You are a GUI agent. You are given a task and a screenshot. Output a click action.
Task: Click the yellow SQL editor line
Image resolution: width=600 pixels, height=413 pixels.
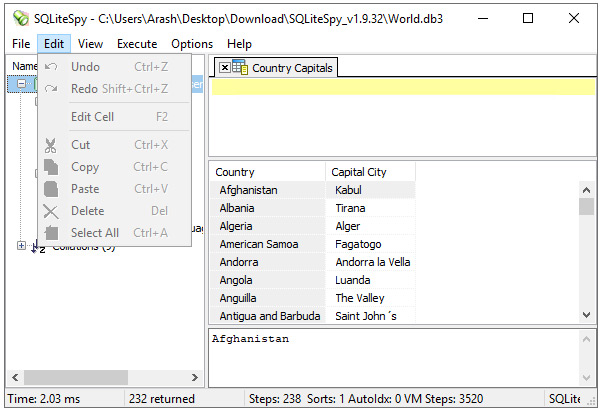point(403,87)
